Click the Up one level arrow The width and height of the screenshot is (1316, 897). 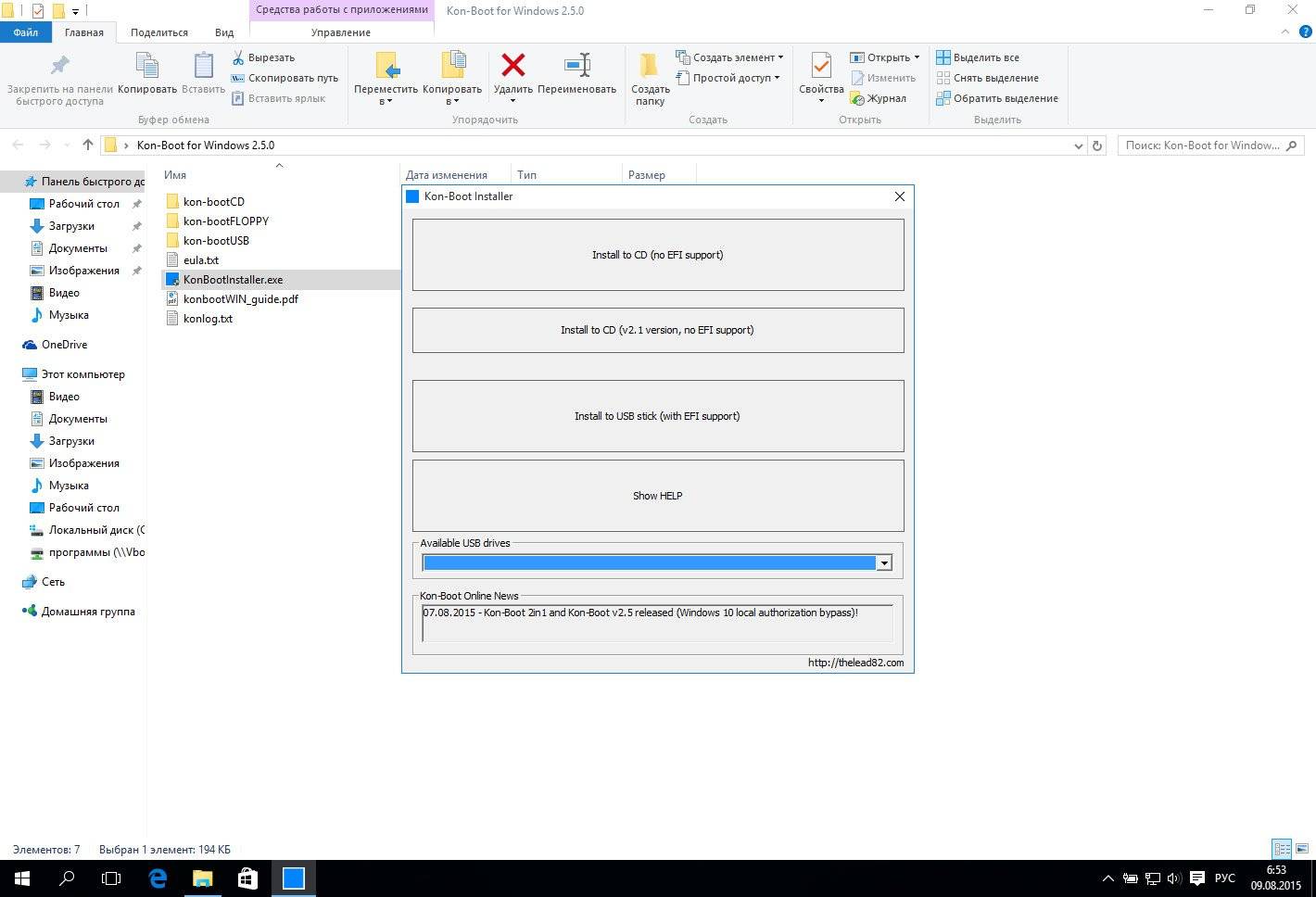click(x=88, y=145)
